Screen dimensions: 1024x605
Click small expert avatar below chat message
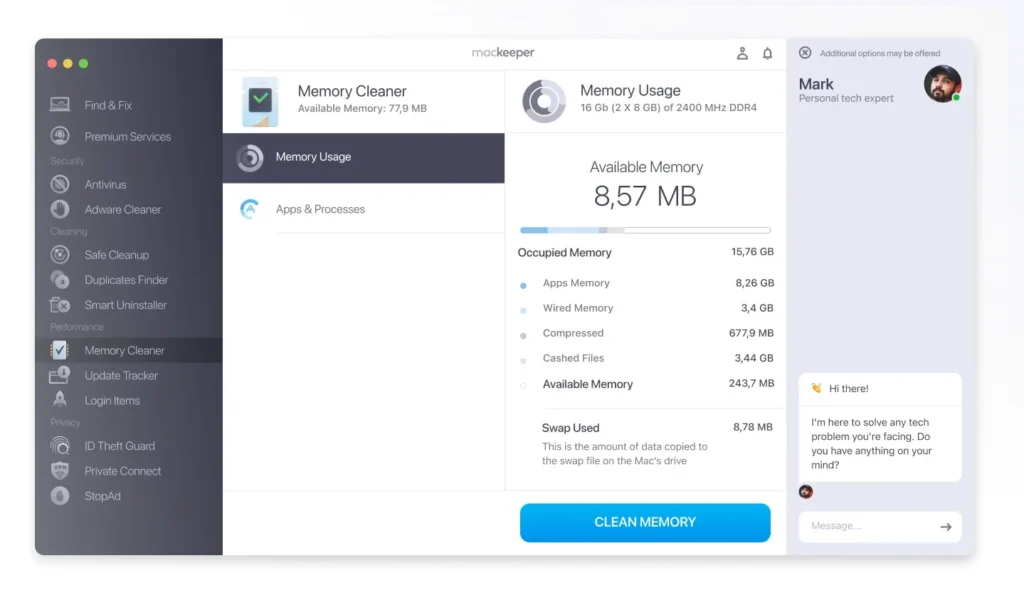(806, 491)
